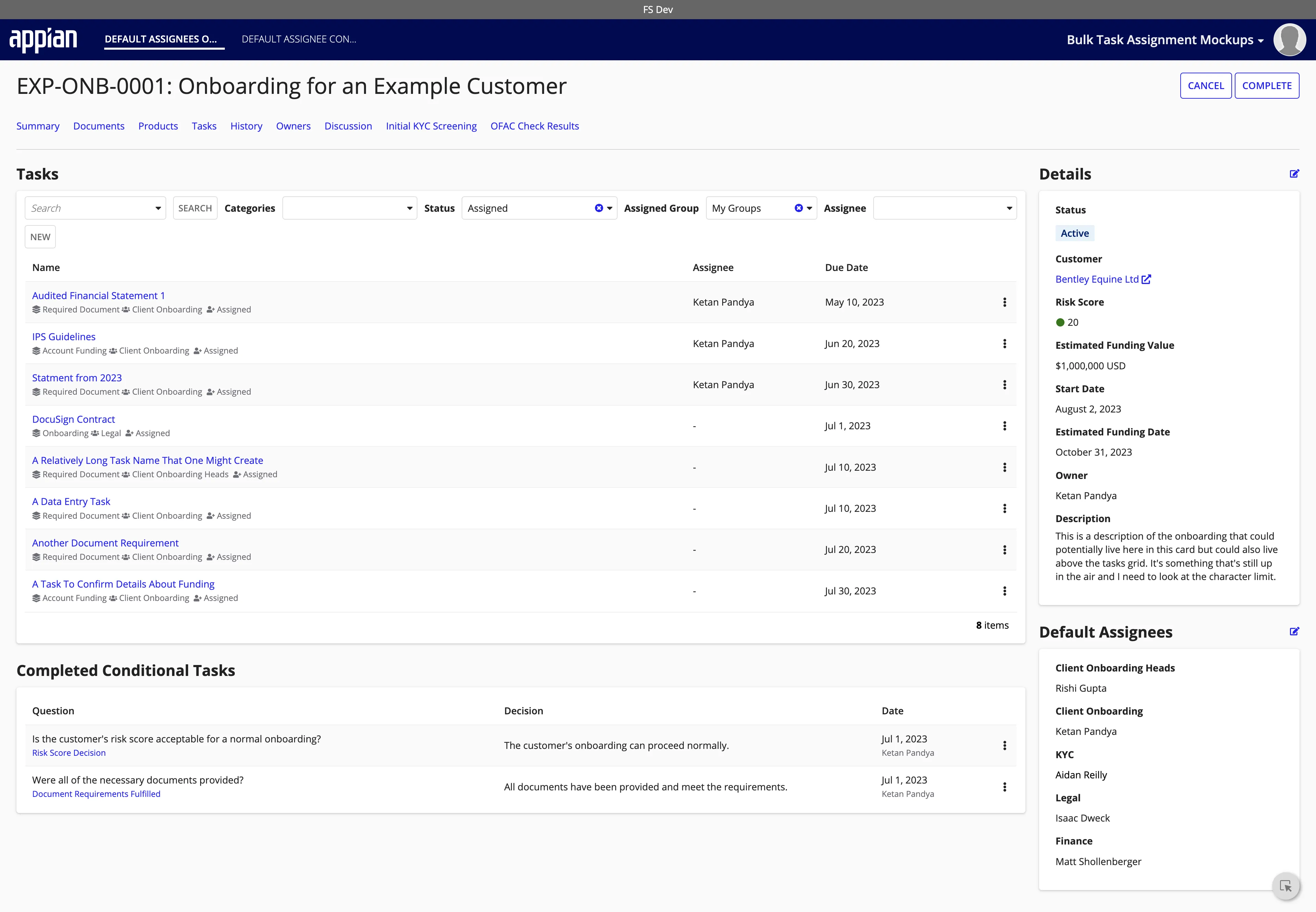
Task: Open A Data Entry Task link
Action: 71,501
